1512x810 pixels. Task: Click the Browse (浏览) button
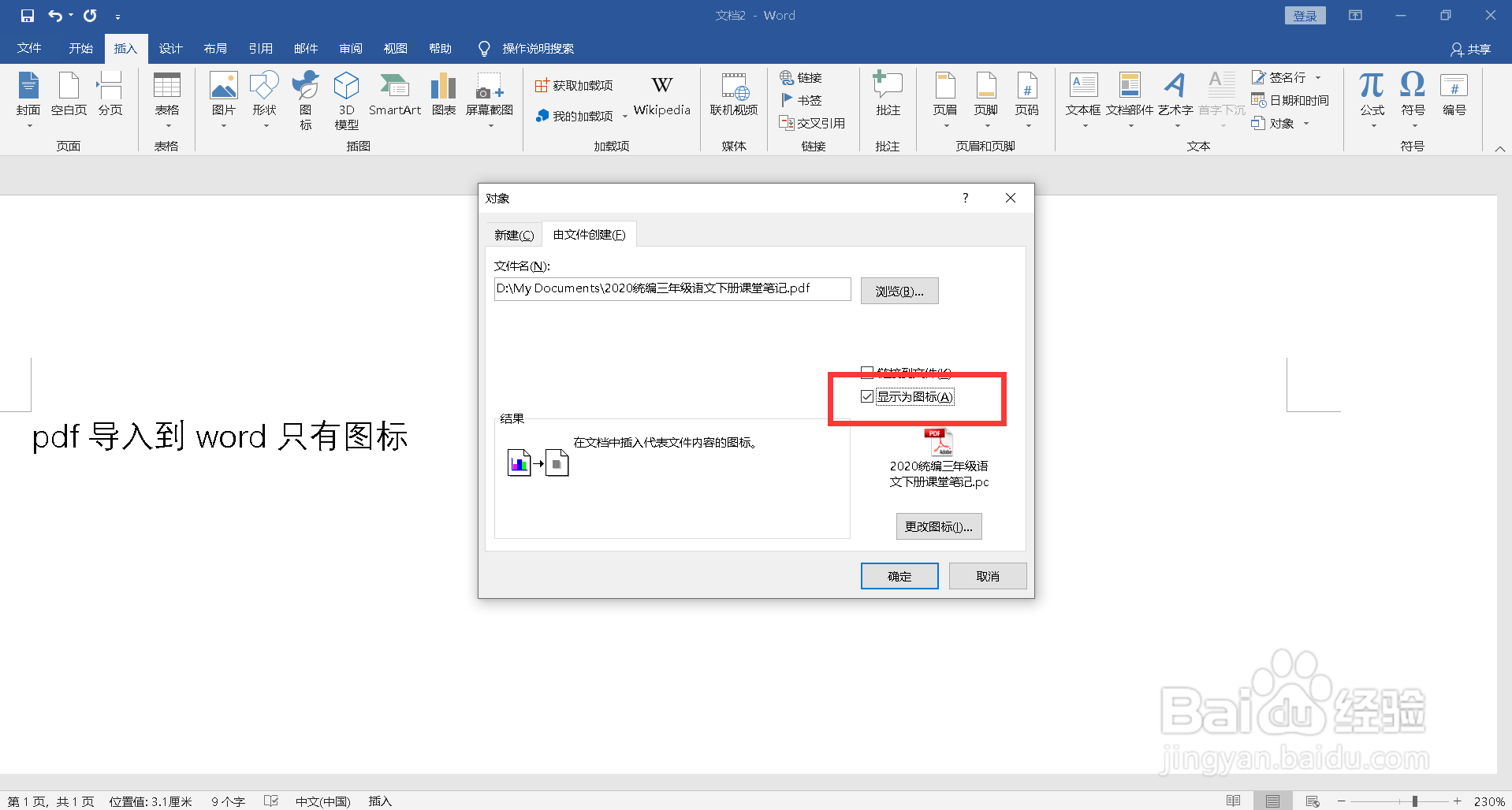(899, 291)
